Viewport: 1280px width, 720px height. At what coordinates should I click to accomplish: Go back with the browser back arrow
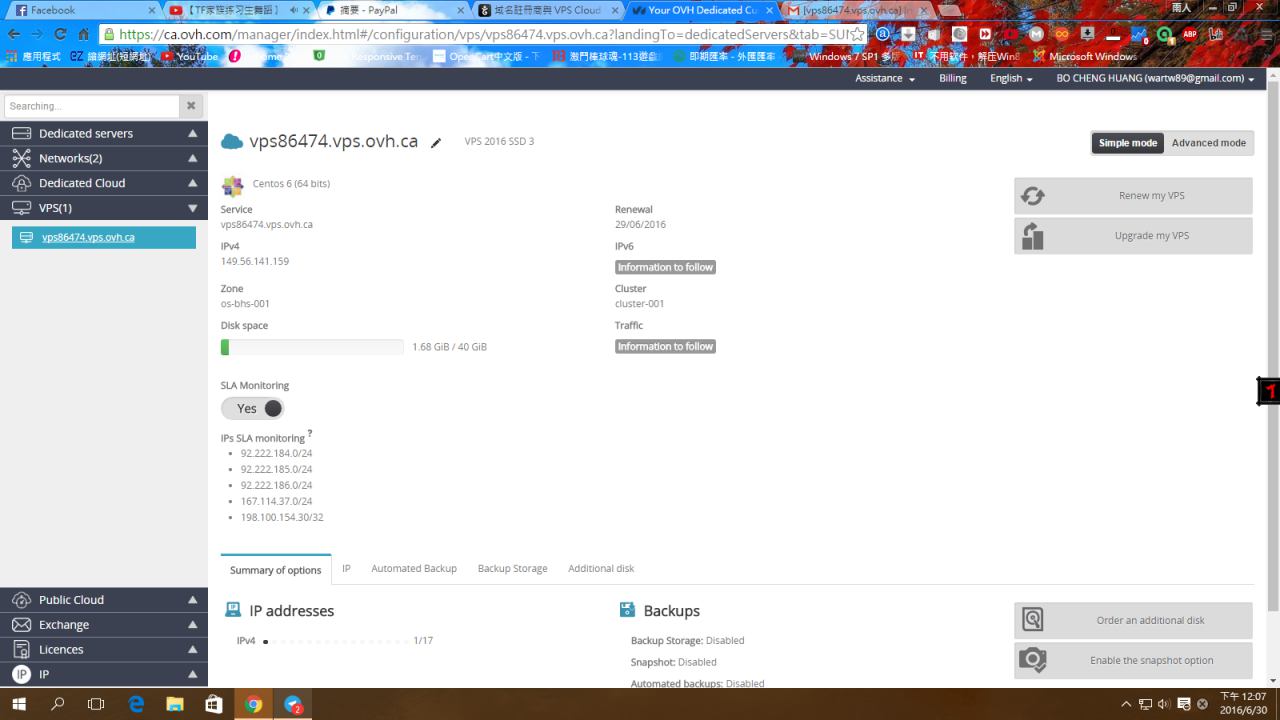pyautogui.click(x=14, y=34)
